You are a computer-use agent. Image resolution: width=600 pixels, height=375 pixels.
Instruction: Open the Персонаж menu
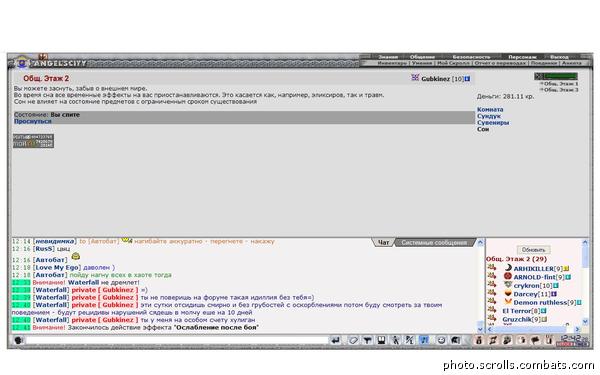coord(522,57)
